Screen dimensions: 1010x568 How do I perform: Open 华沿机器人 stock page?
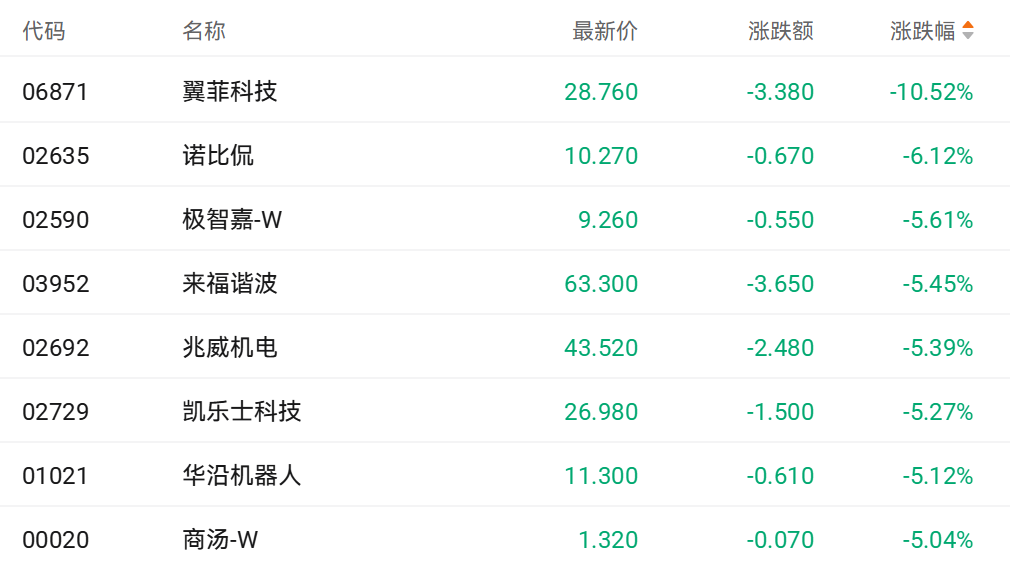[x=505, y=475]
